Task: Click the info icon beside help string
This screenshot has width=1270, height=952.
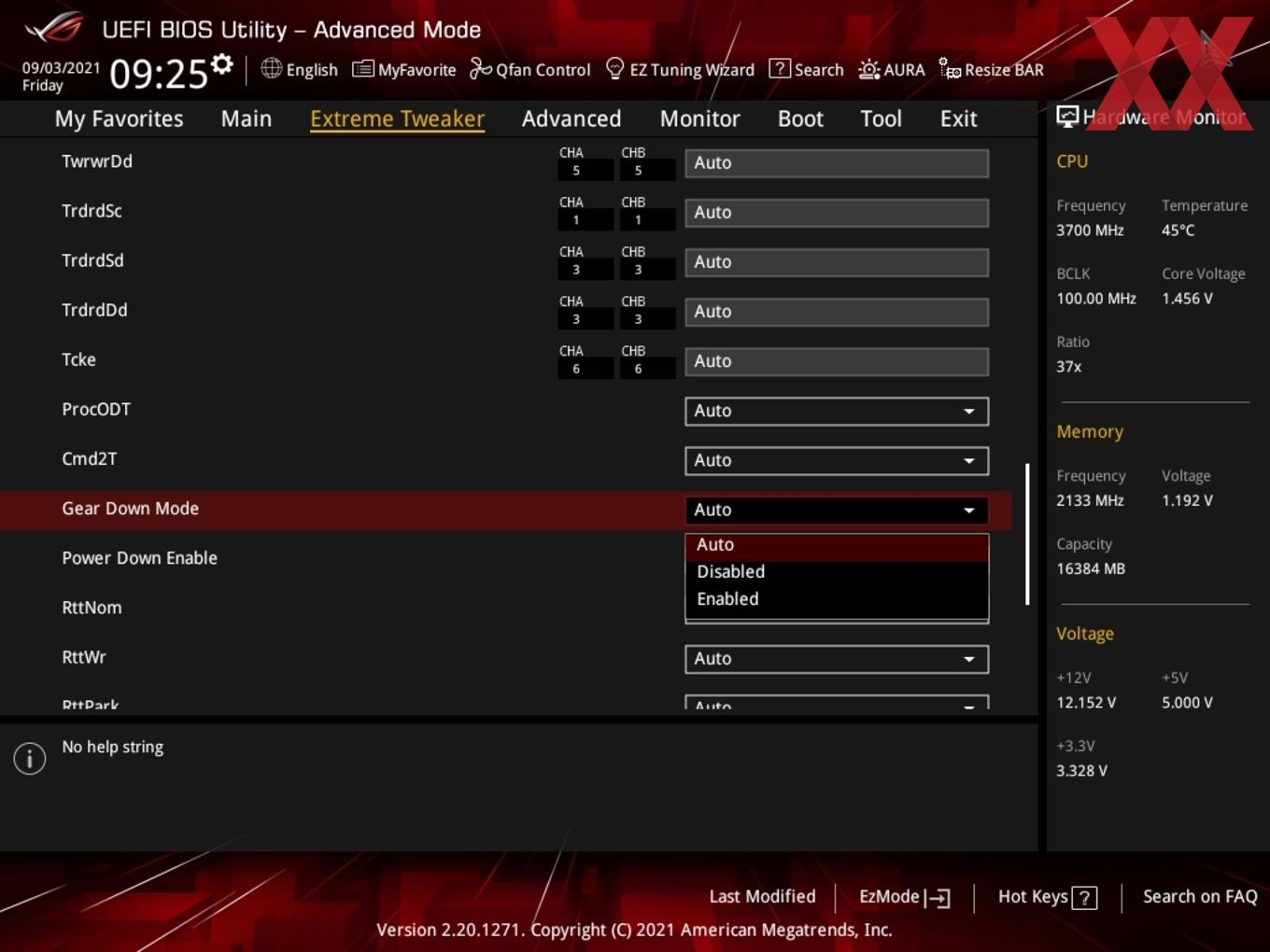Action: pyautogui.click(x=30, y=758)
